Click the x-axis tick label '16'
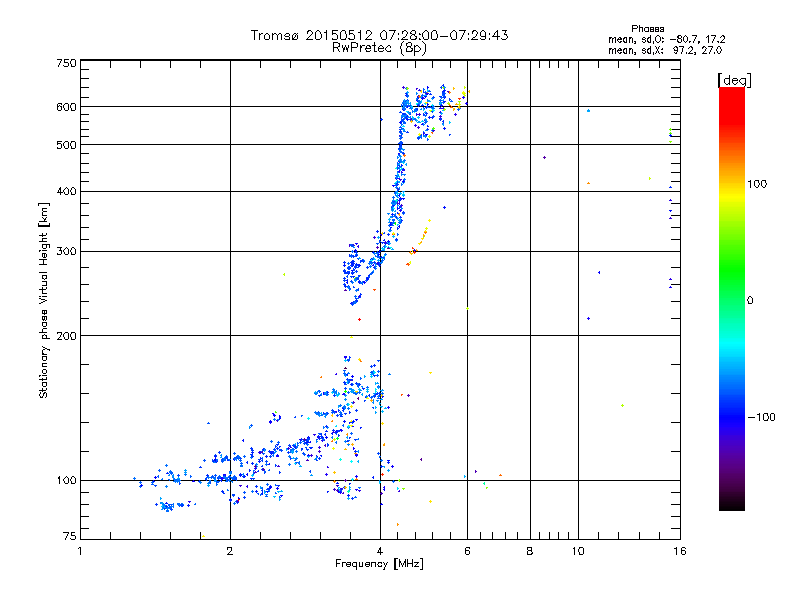 click(x=680, y=551)
